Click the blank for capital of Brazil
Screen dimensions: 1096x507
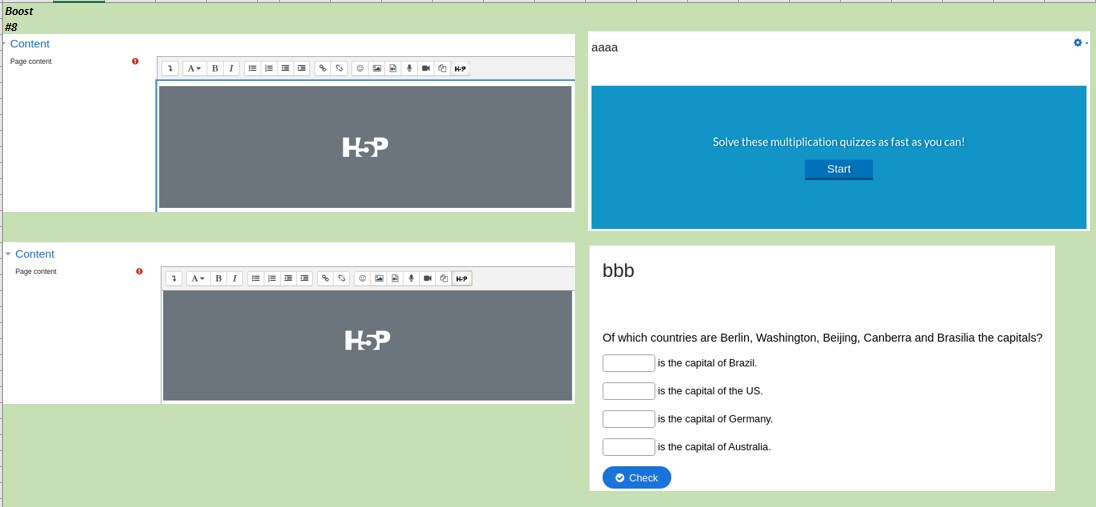click(x=628, y=363)
